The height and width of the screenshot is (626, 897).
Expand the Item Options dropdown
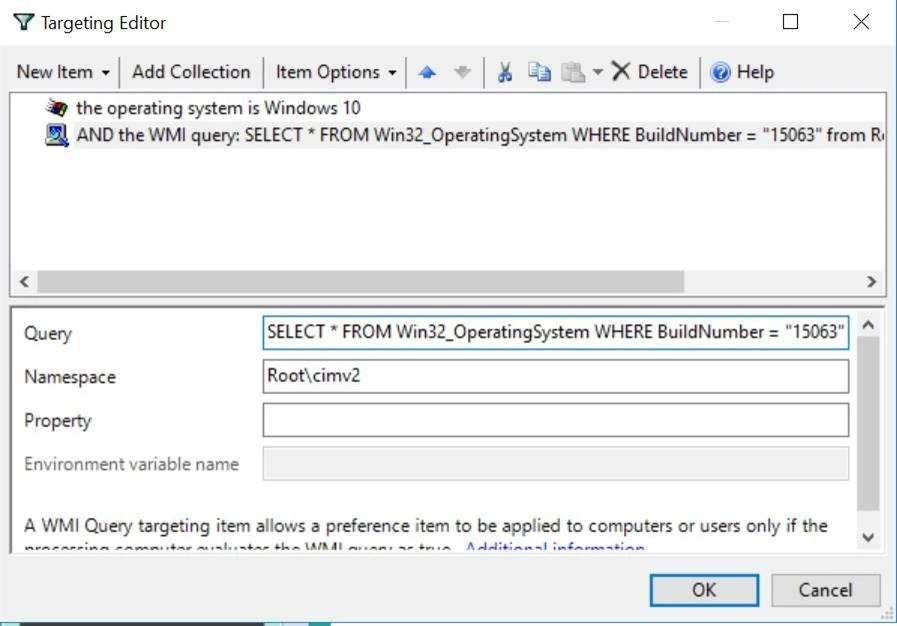336,72
